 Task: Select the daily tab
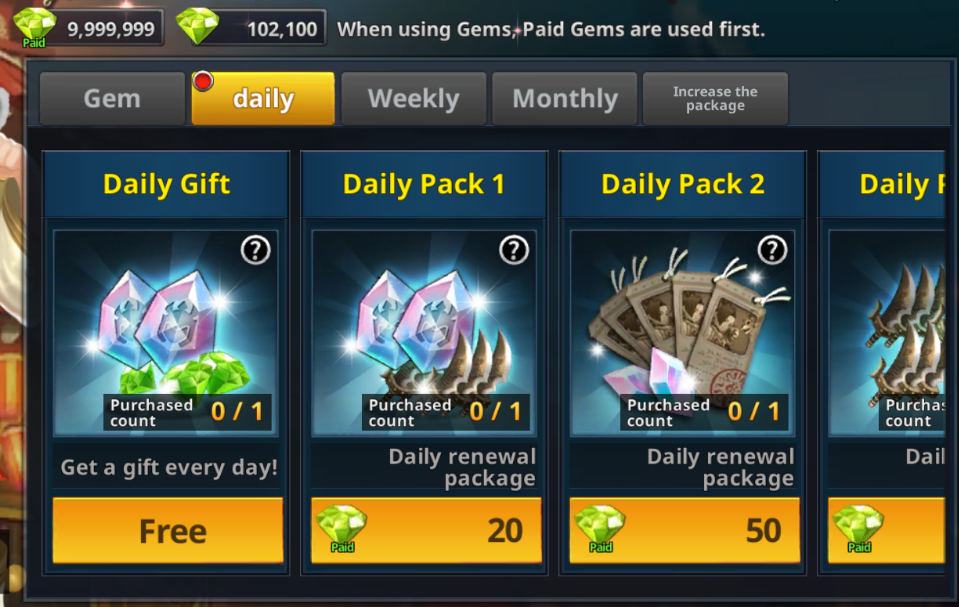(263, 99)
